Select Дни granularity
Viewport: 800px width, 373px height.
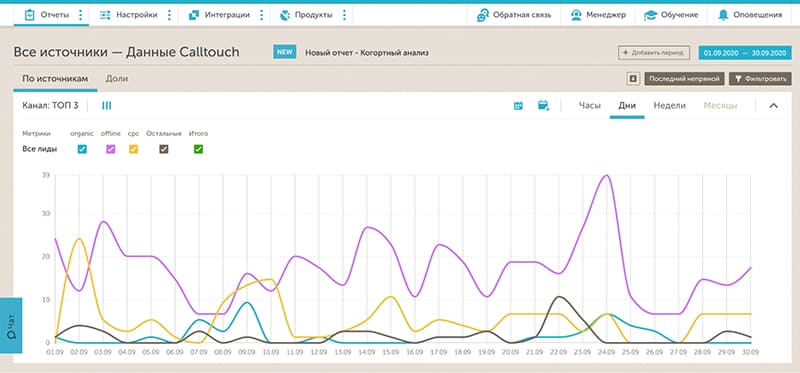coord(627,106)
